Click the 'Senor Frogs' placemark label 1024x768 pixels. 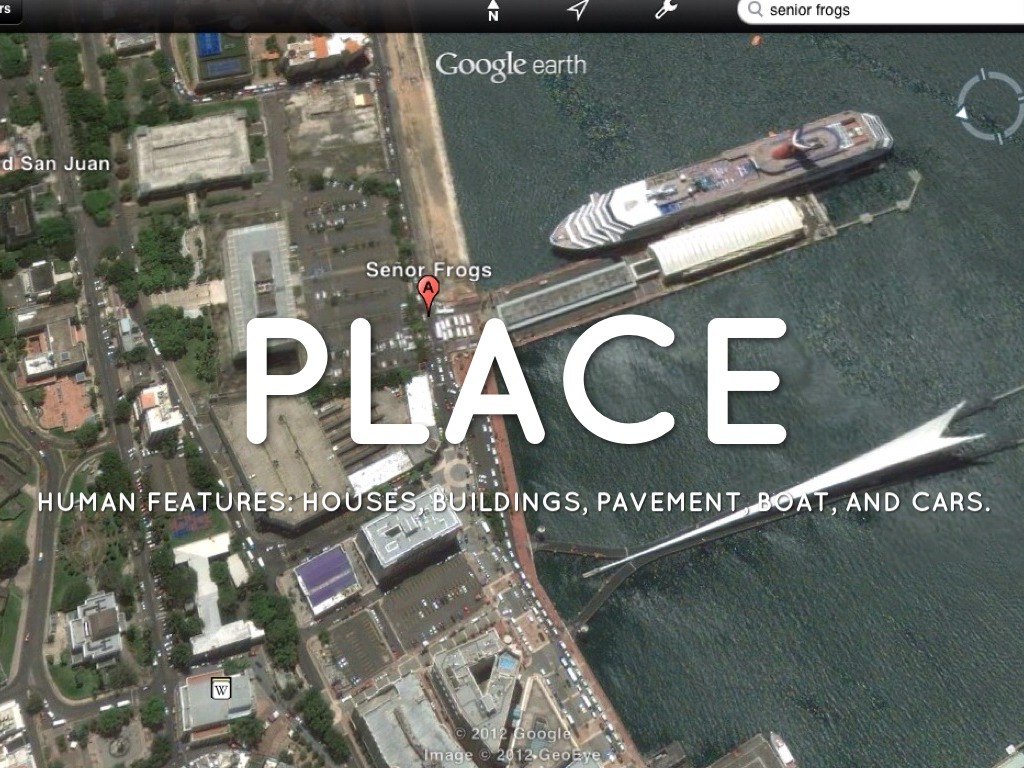(x=428, y=269)
